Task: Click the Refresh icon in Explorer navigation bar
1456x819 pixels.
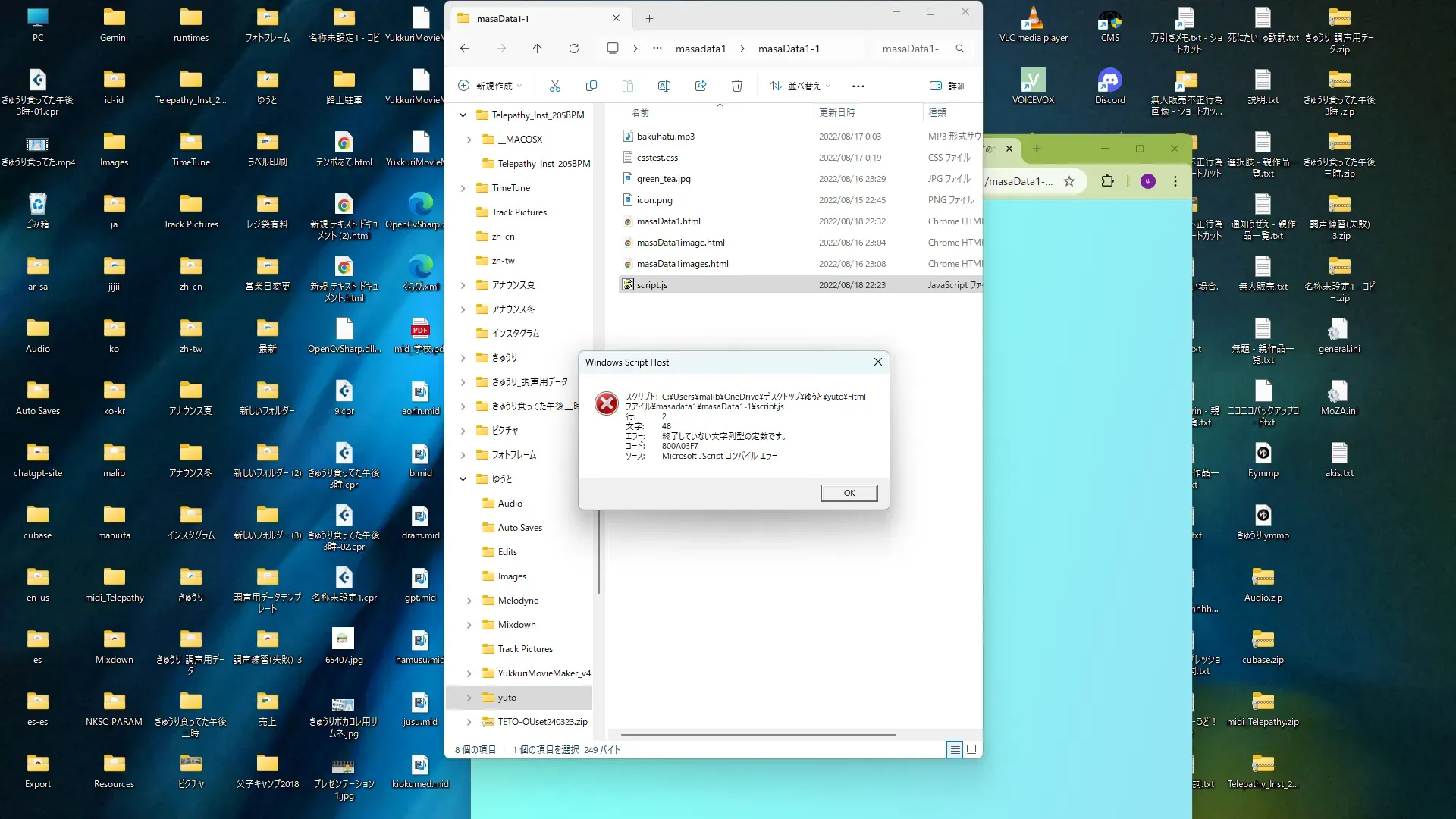Action: [x=574, y=49]
